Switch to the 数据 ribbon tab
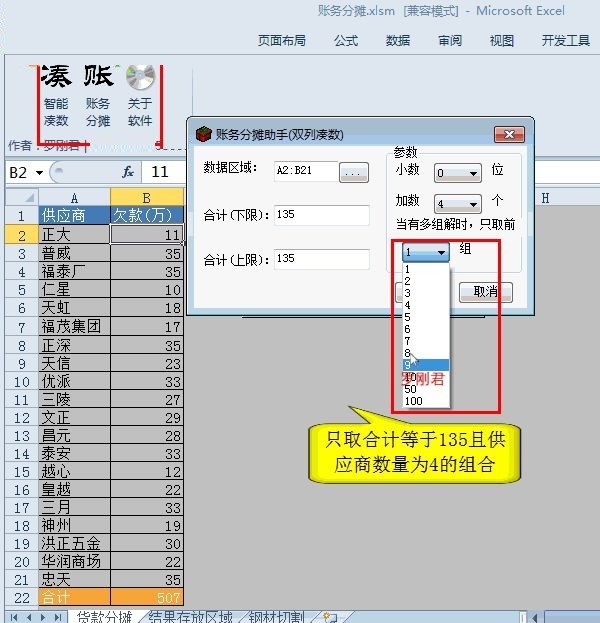The height and width of the screenshot is (623, 600). point(398,41)
